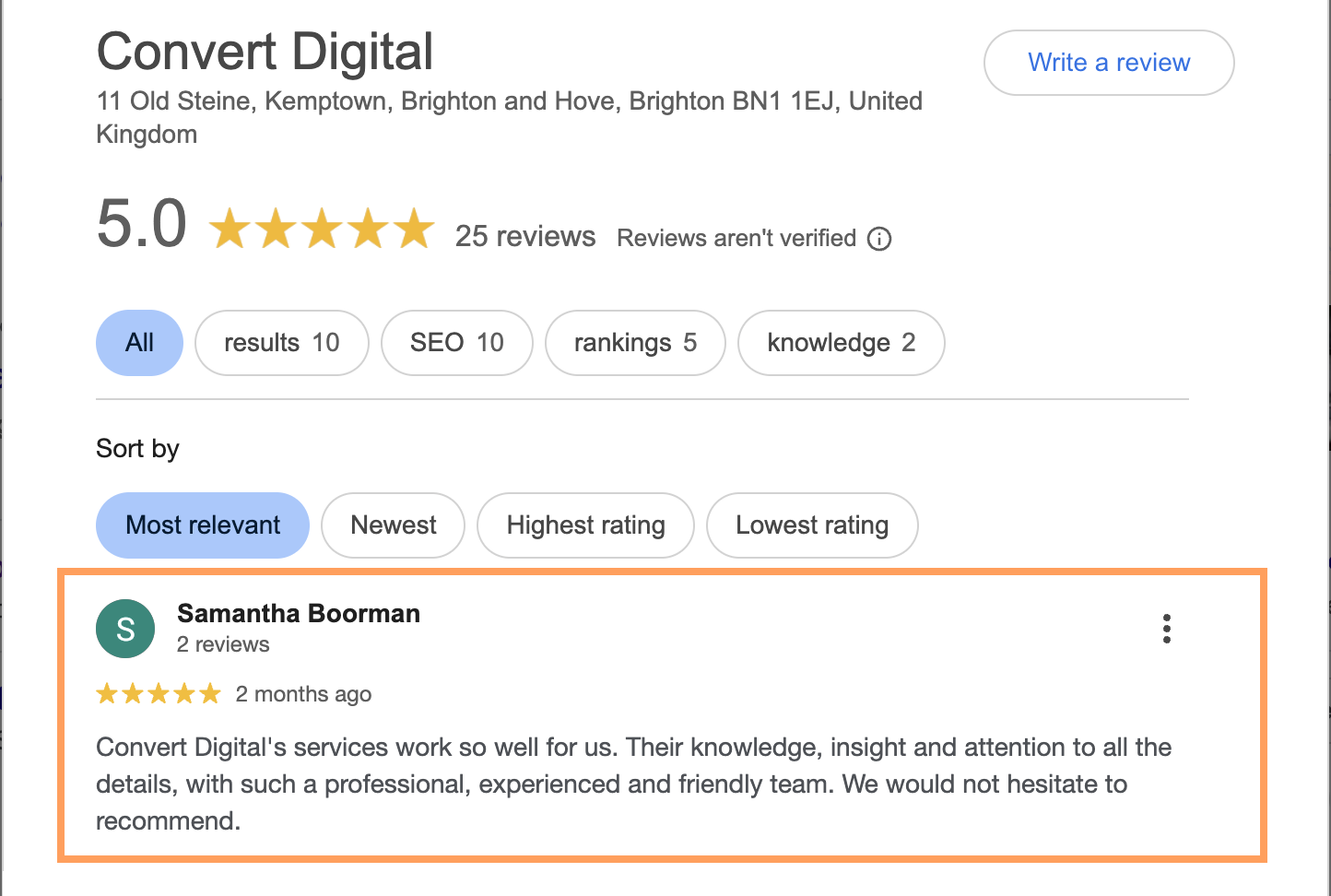Click the five stars on Samantha's review

pyautogui.click(x=159, y=693)
